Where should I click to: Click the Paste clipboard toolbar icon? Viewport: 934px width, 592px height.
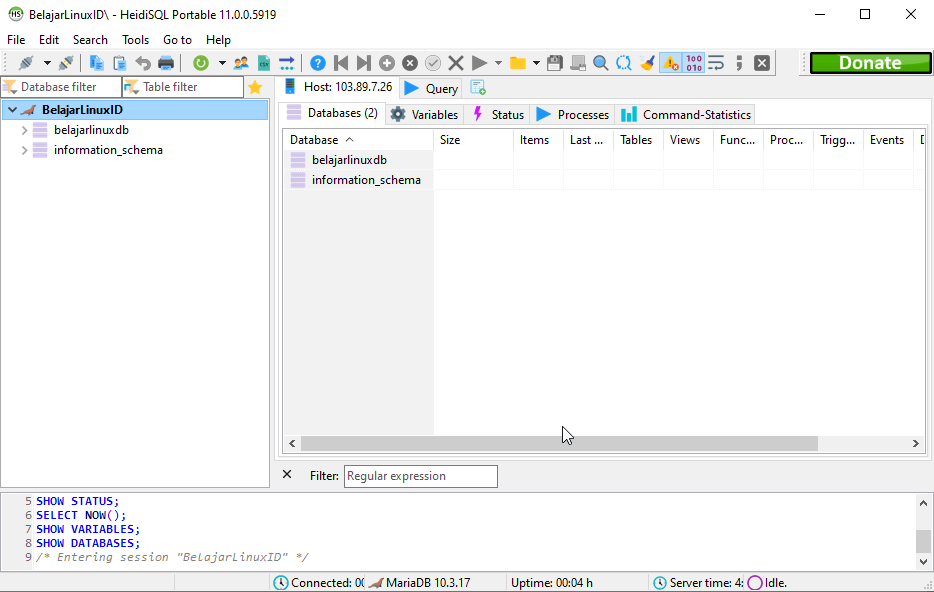(120, 63)
